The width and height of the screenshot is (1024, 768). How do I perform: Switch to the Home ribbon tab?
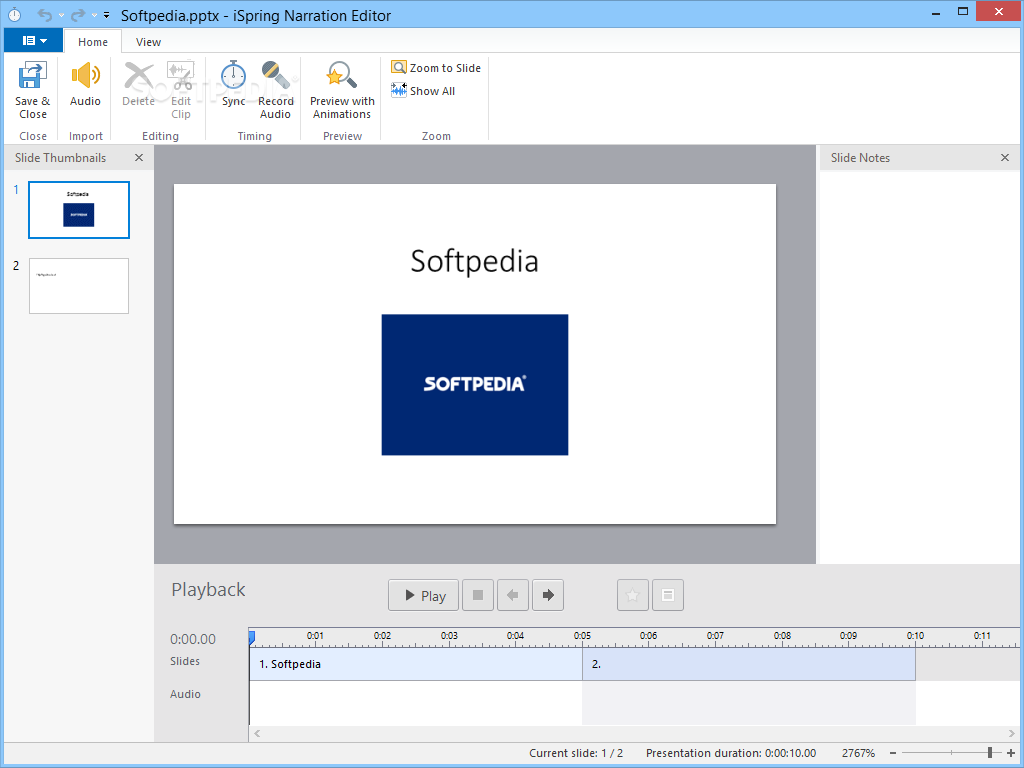click(93, 42)
